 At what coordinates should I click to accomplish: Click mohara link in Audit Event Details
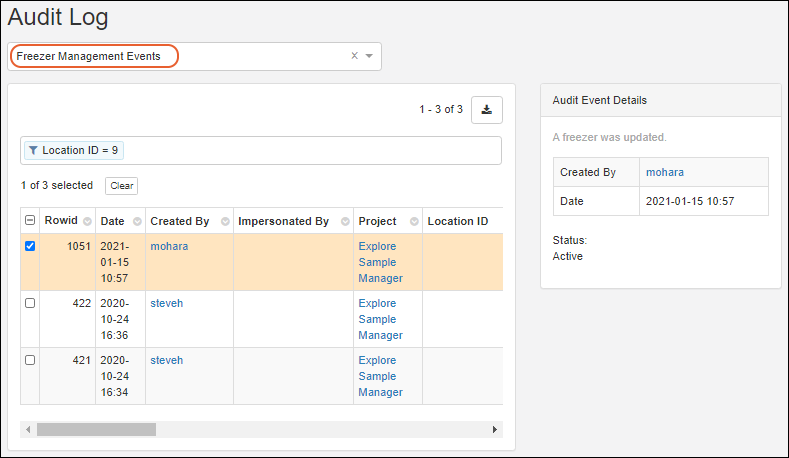(x=665, y=172)
